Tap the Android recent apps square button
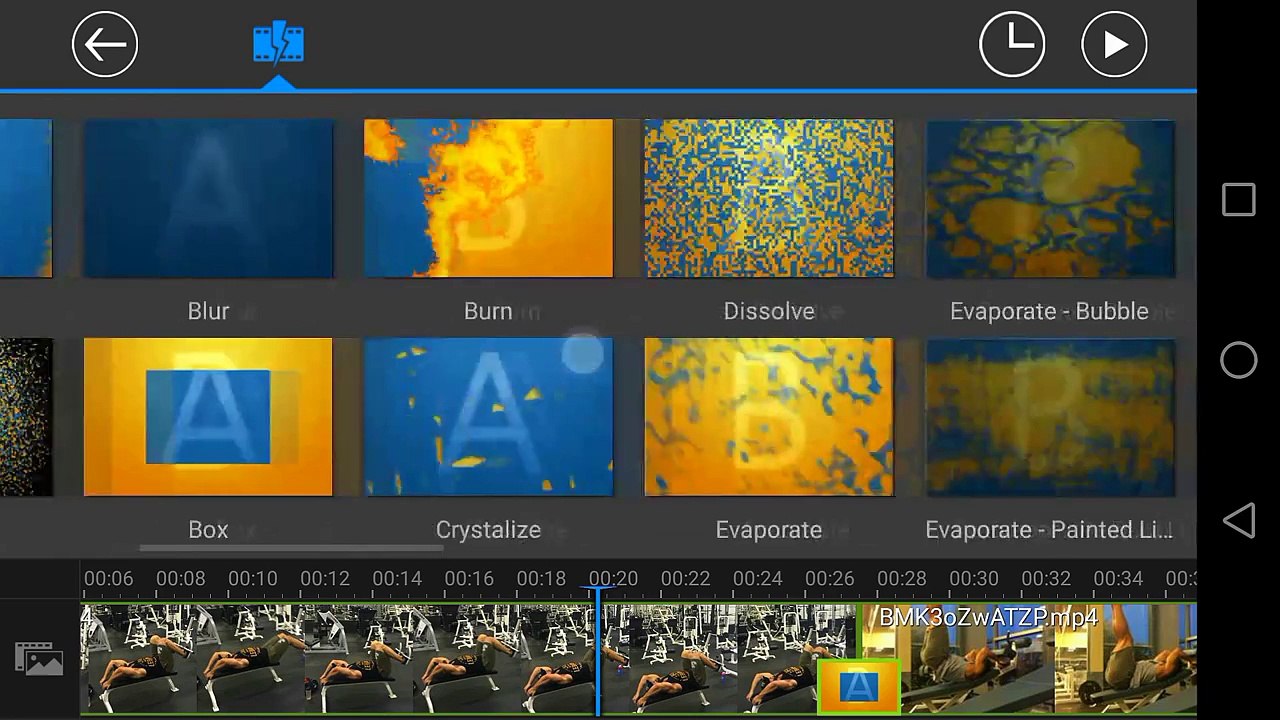1280x720 pixels. click(1239, 200)
